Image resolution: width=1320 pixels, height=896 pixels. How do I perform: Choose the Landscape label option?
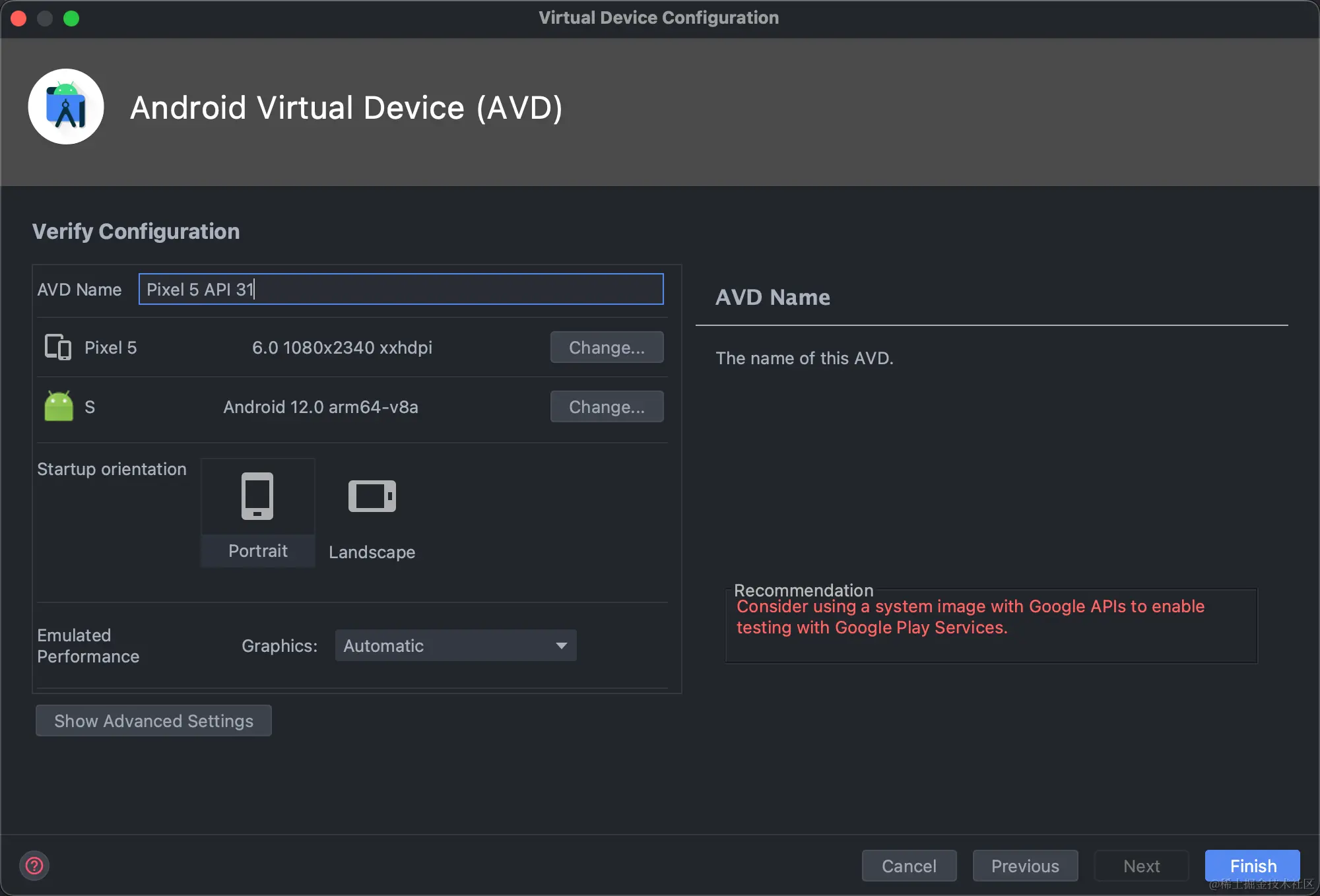(x=372, y=552)
